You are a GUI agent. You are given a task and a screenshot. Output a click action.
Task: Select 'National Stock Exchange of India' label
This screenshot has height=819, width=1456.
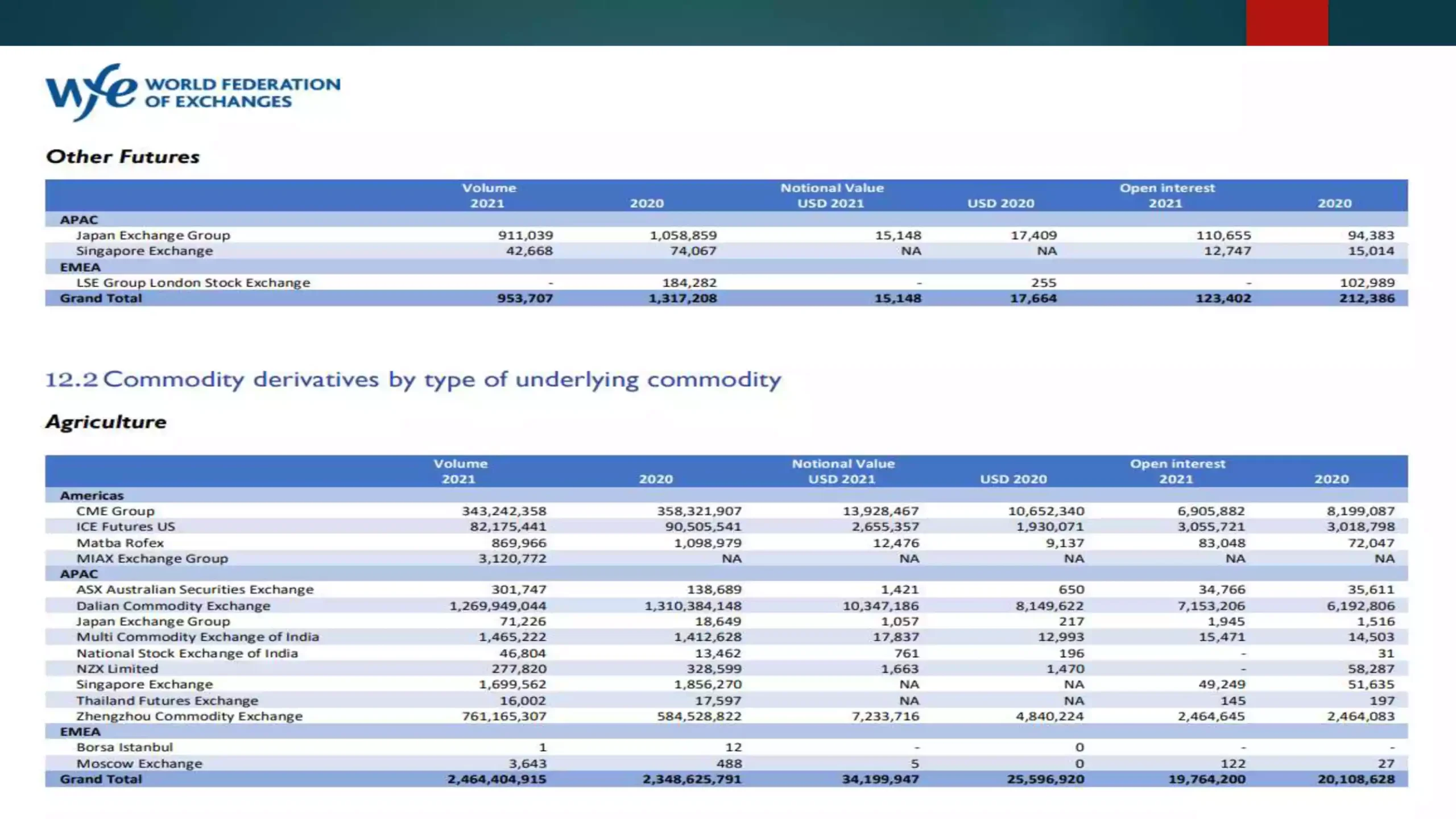(187, 653)
